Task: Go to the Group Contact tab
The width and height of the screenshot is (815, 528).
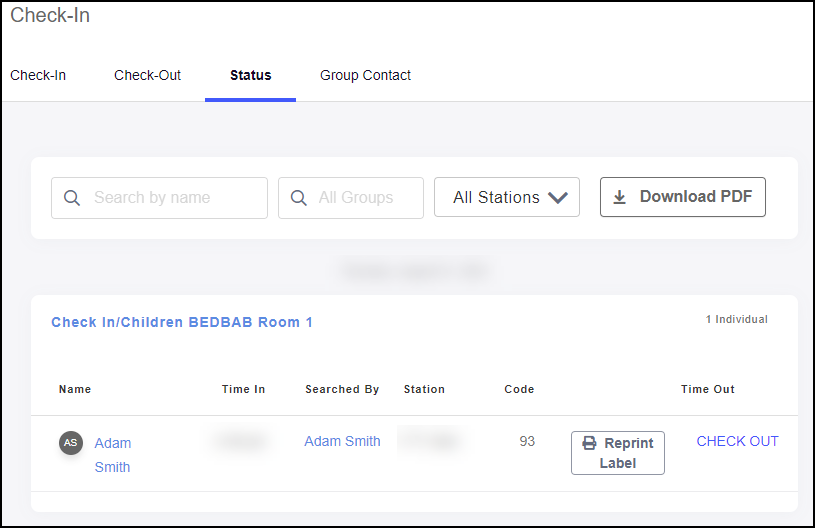Action: tap(365, 75)
